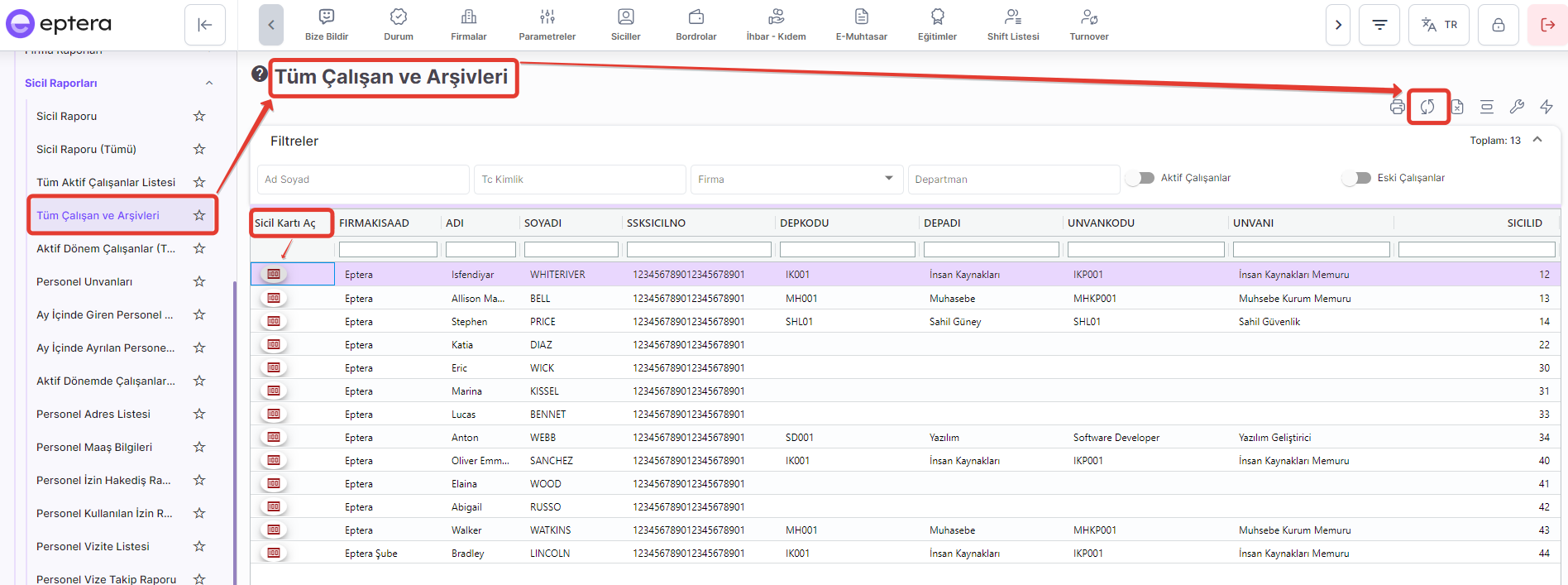The height and width of the screenshot is (585, 1568).
Task: Star the Sicil Raporu favorite icon
Action: click(x=199, y=116)
